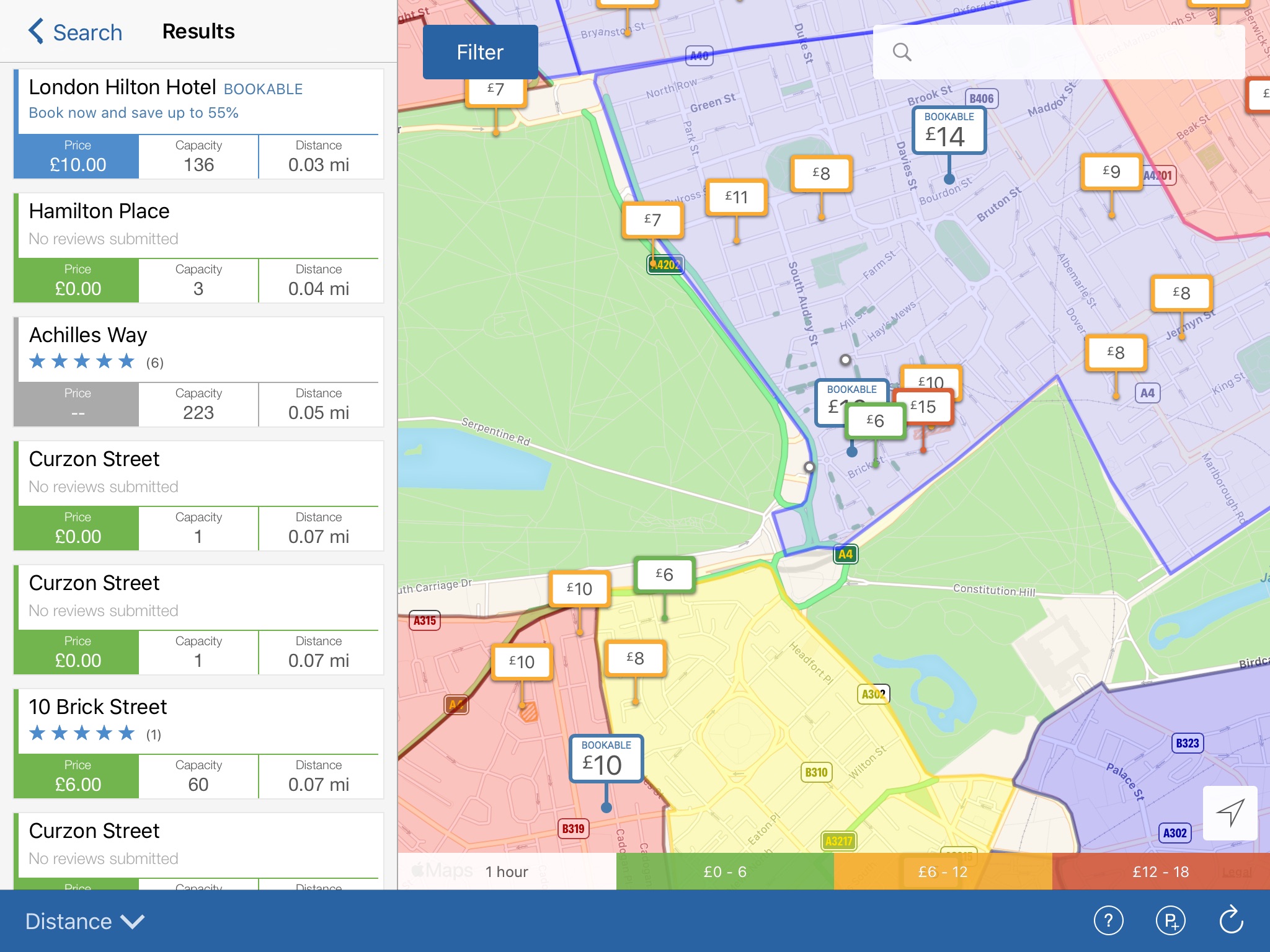Screen dimensions: 1270x952
Task: Tap the refresh arrow icon
Action: tap(1231, 919)
